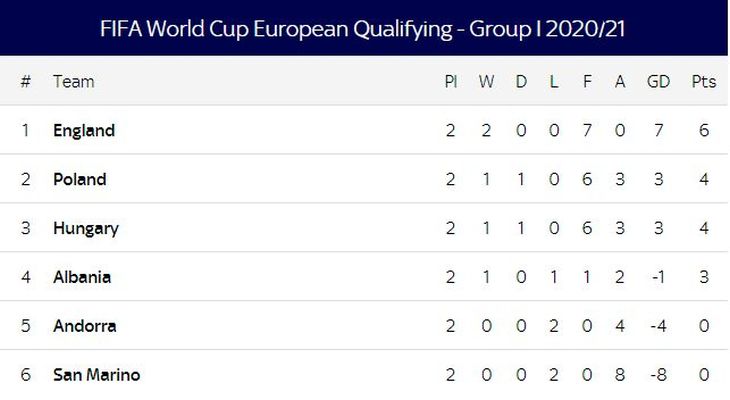Click the W column header
This screenshot has height=400, width=730.
(x=487, y=81)
